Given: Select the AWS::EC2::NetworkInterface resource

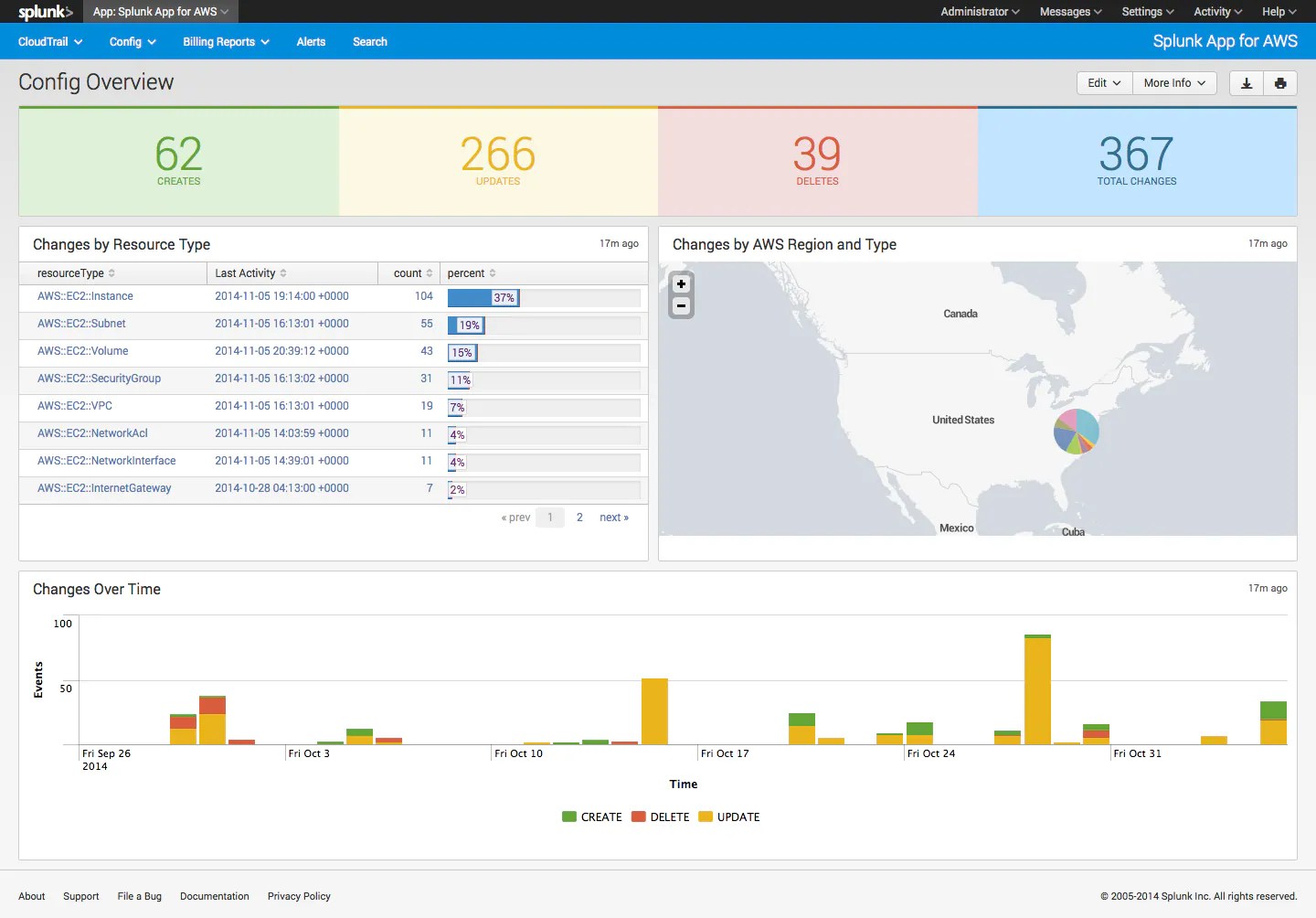Looking at the screenshot, I should (106, 461).
